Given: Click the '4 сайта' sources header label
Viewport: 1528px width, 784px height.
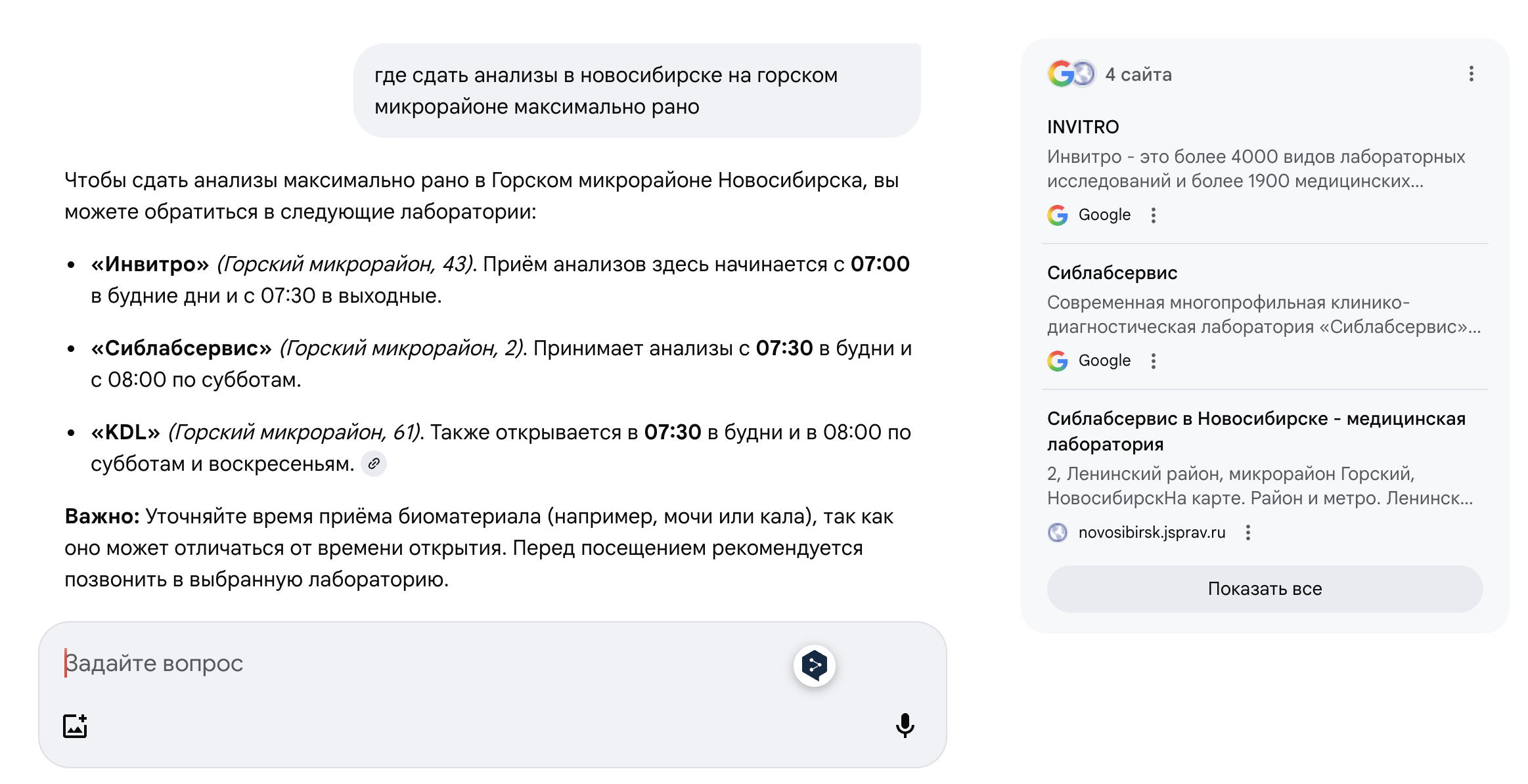Looking at the screenshot, I should 1138,74.
